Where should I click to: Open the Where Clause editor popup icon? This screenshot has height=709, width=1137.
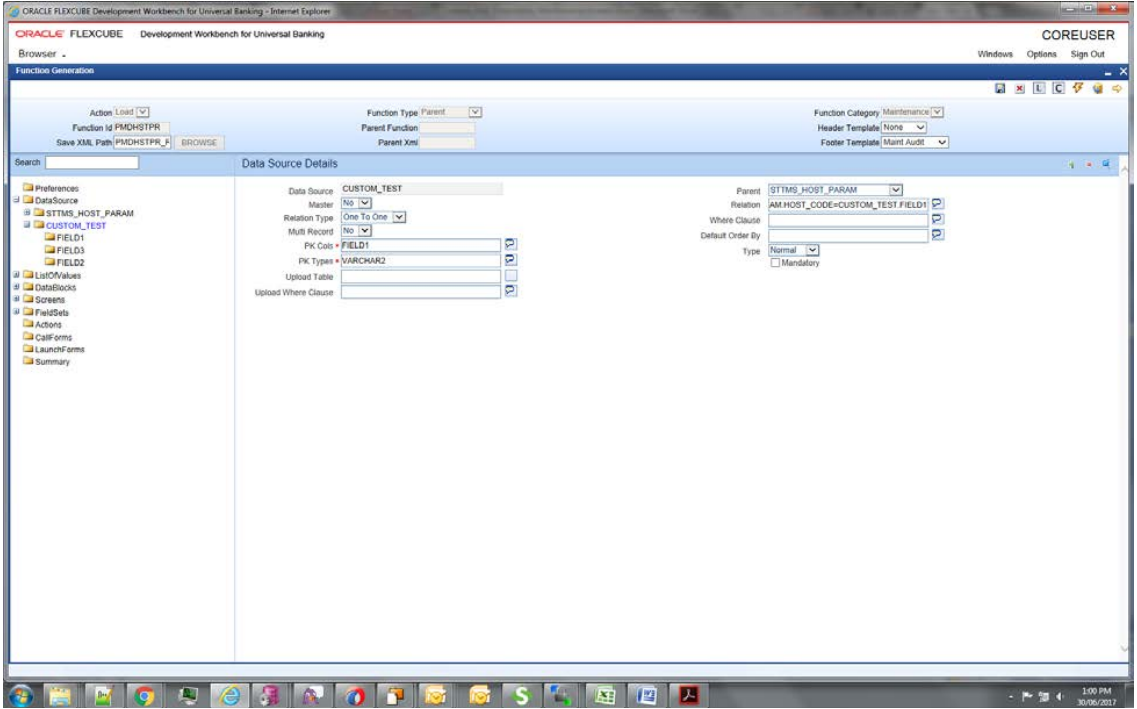pyautogui.click(x=937, y=219)
